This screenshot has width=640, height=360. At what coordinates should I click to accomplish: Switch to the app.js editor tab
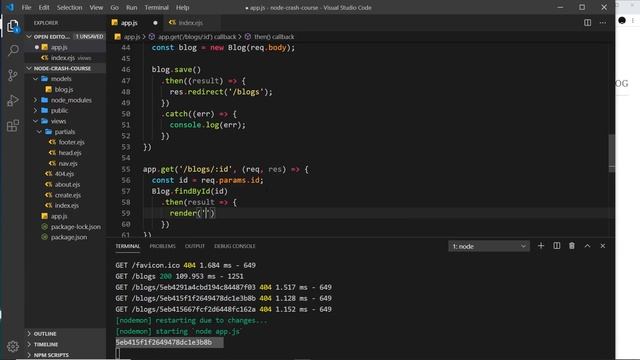135,23
